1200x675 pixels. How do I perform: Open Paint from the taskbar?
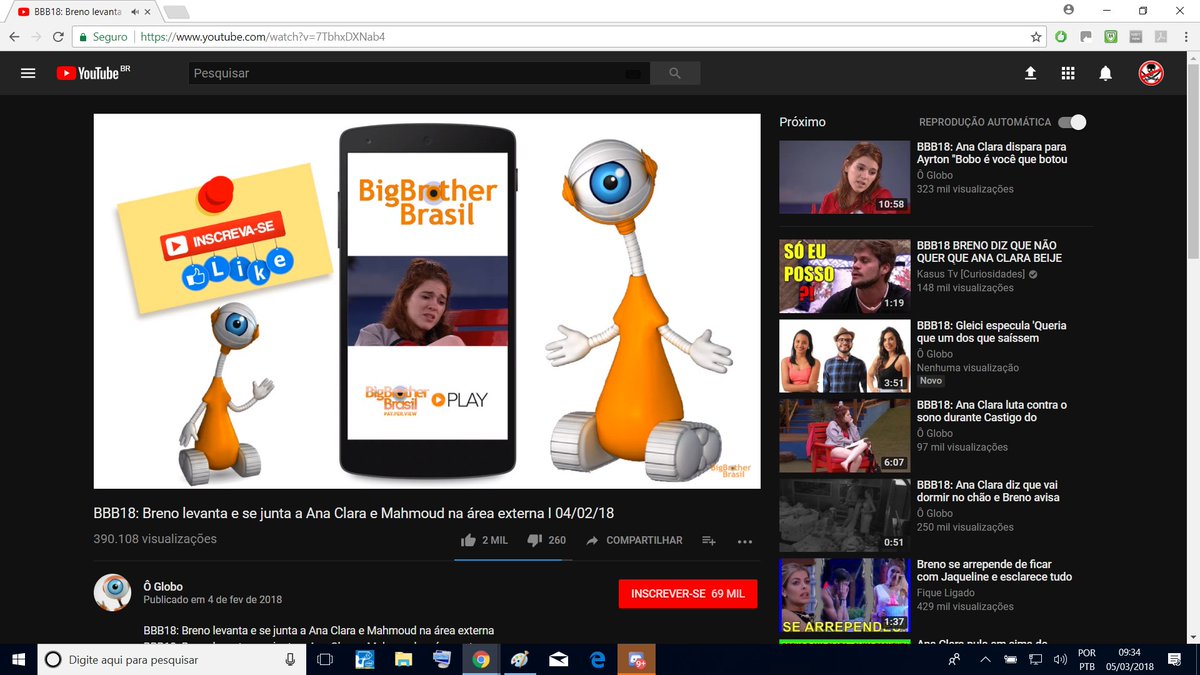520,660
